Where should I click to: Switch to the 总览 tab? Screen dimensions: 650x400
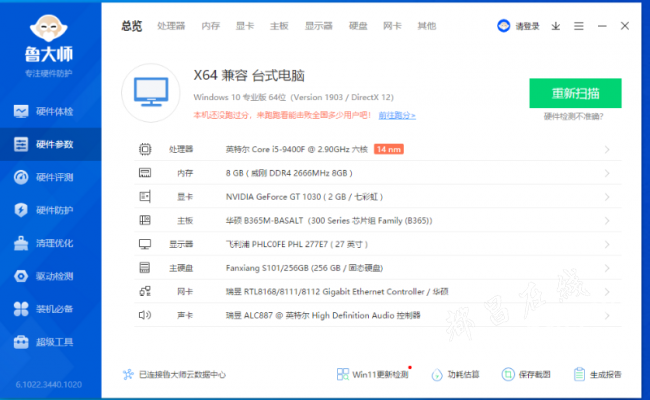(131, 26)
